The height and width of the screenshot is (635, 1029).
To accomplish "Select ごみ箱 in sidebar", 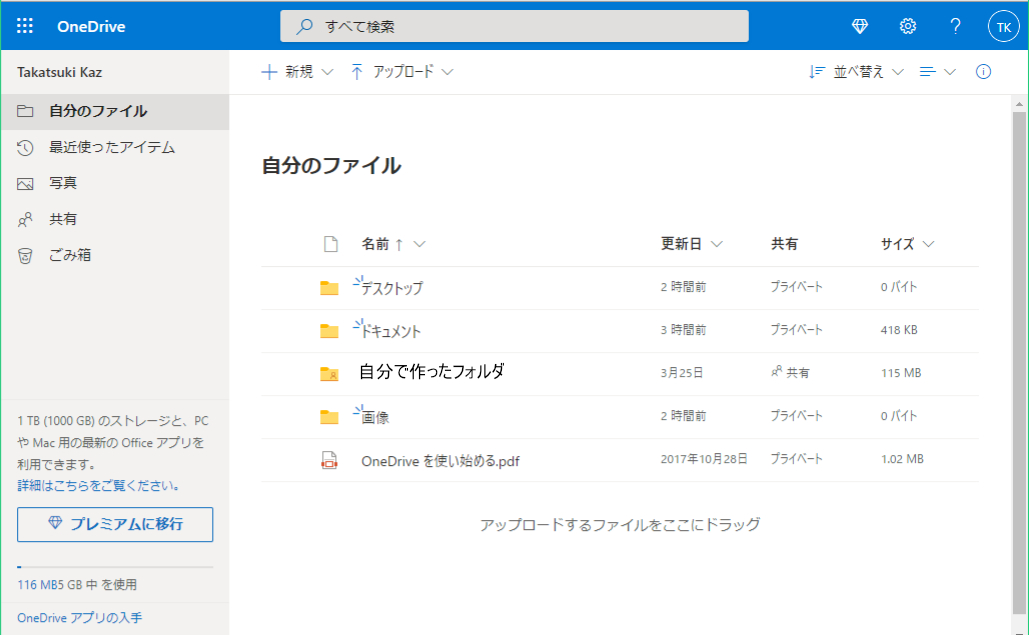I will point(70,255).
